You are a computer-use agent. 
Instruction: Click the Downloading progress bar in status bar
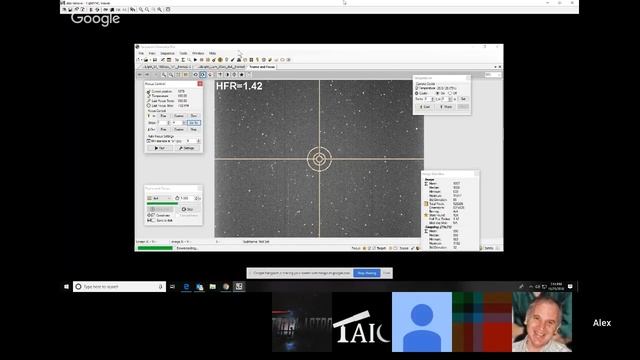[x=155, y=248]
